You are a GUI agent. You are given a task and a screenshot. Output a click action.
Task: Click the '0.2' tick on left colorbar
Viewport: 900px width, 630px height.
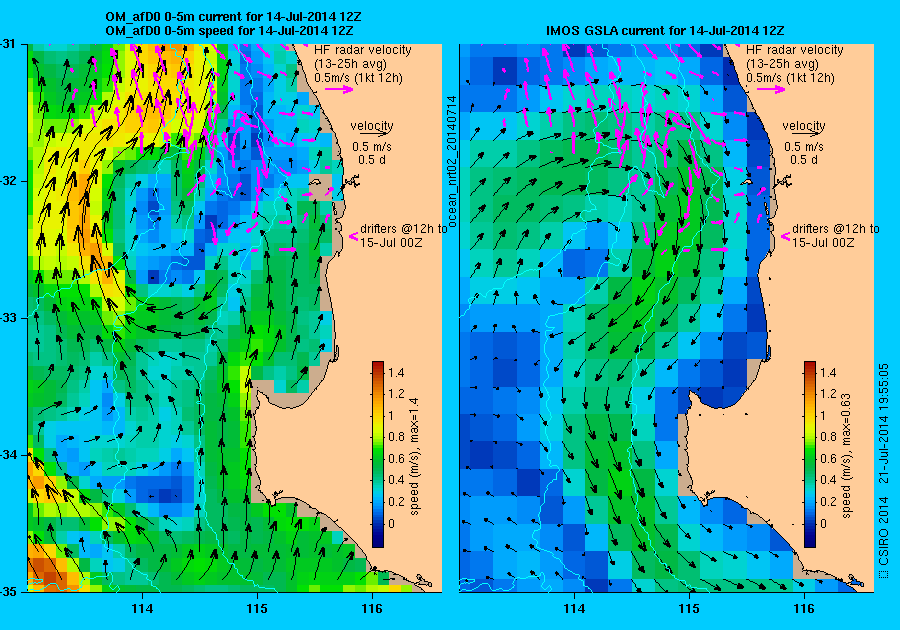point(396,501)
